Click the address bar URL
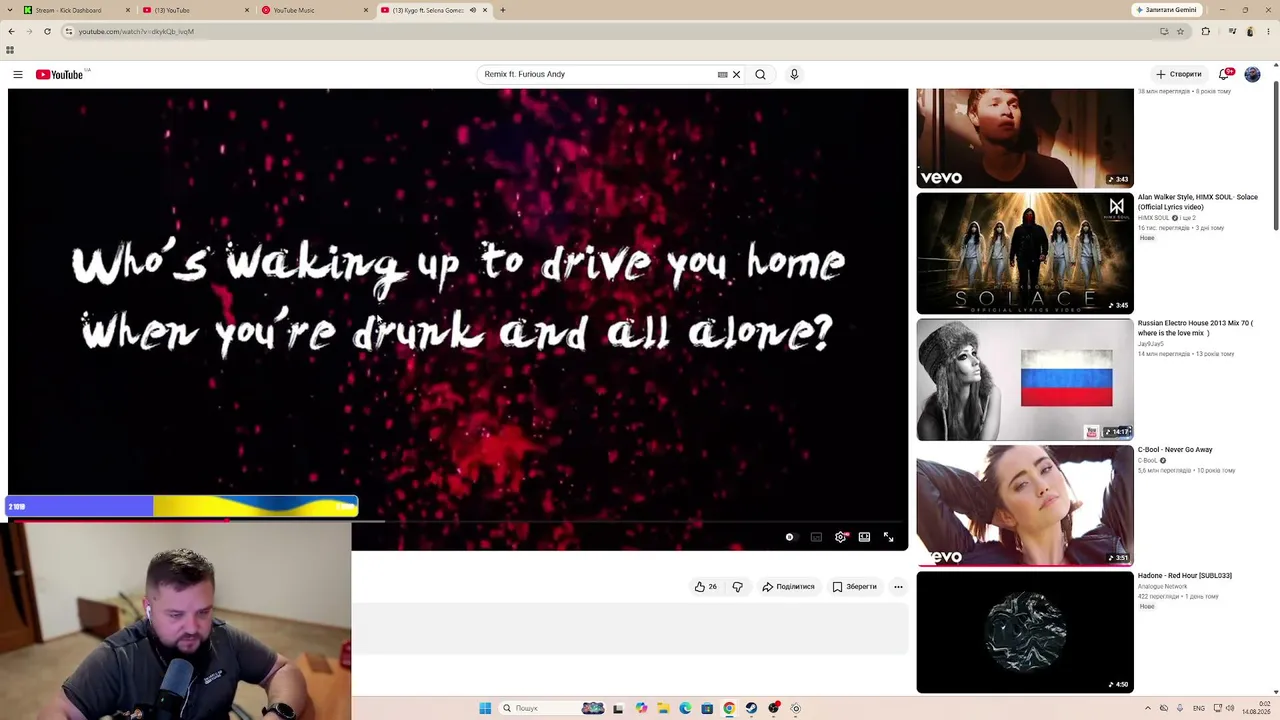This screenshot has height=720, width=1280. [x=137, y=31]
